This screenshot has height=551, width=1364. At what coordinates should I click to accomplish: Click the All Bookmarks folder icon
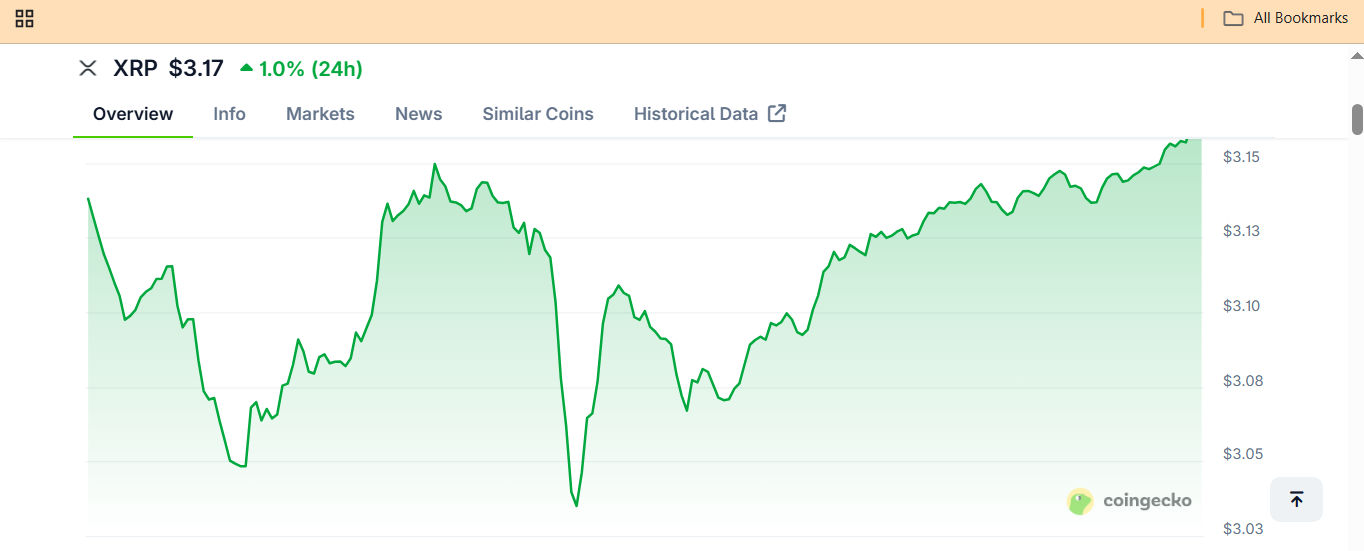click(x=1233, y=18)
